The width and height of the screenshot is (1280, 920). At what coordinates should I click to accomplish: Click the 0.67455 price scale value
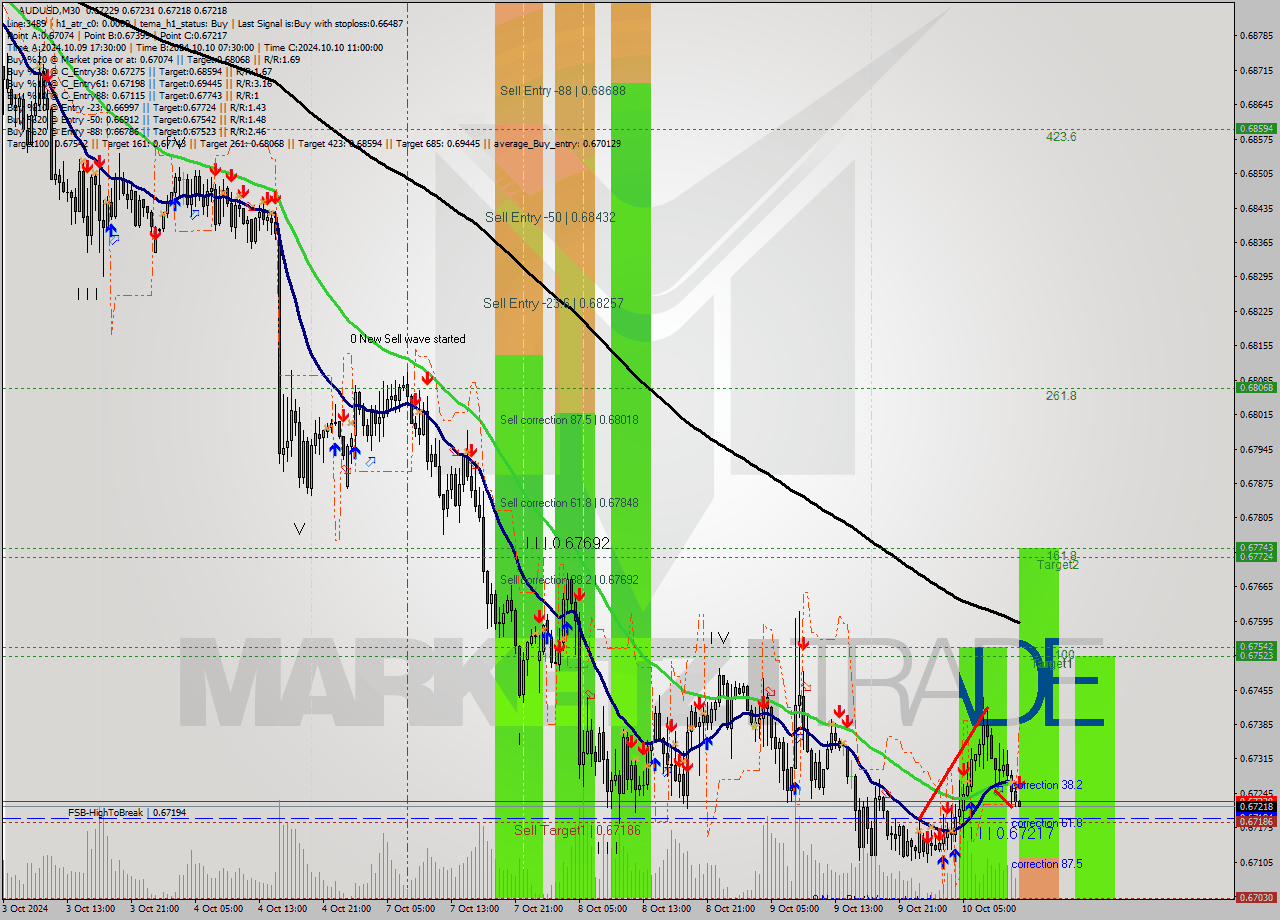(1256, 690)
